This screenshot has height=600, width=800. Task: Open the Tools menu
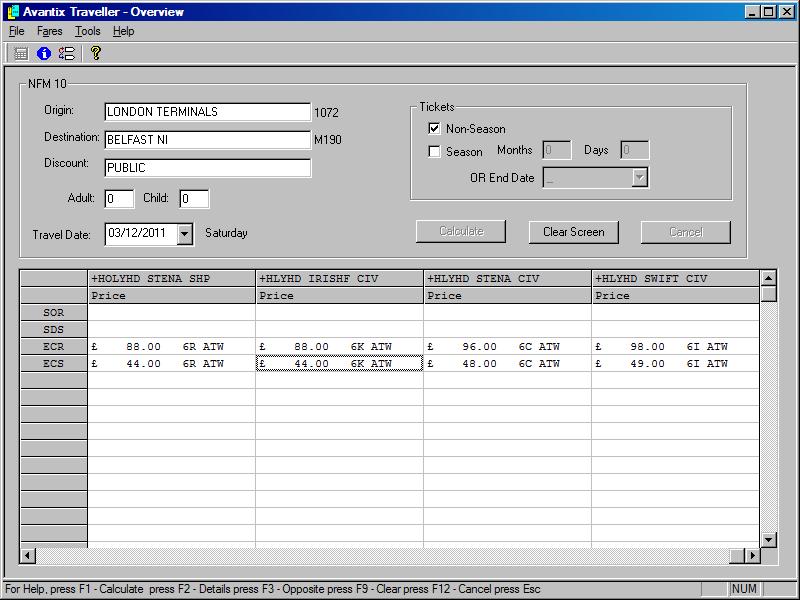tap(88, 31)
